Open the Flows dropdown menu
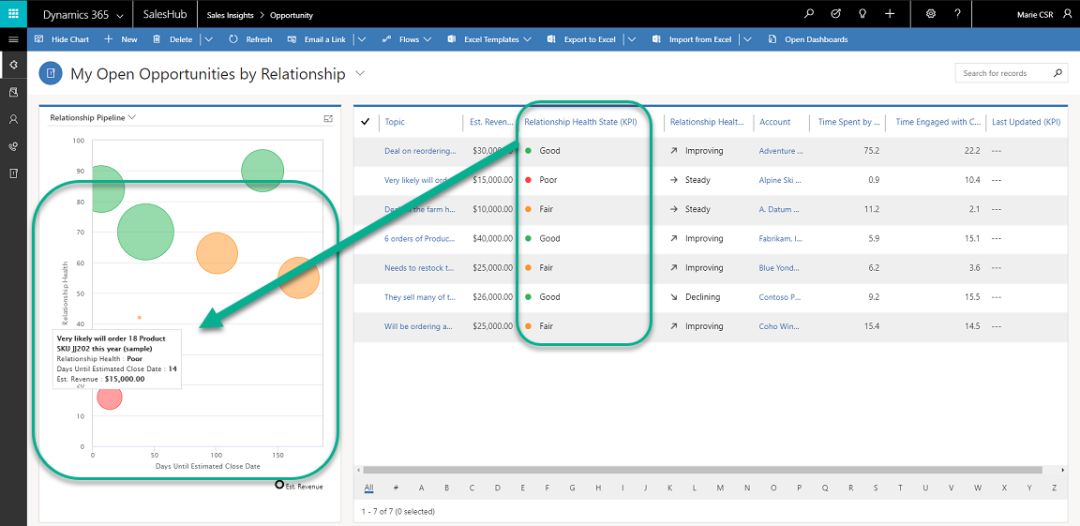 pyautogui.click(x=407, y=39)
